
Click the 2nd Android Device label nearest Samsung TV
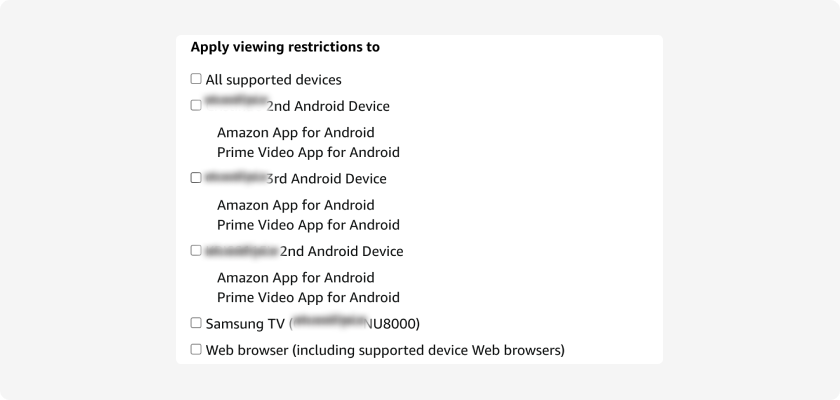(341, 252)
